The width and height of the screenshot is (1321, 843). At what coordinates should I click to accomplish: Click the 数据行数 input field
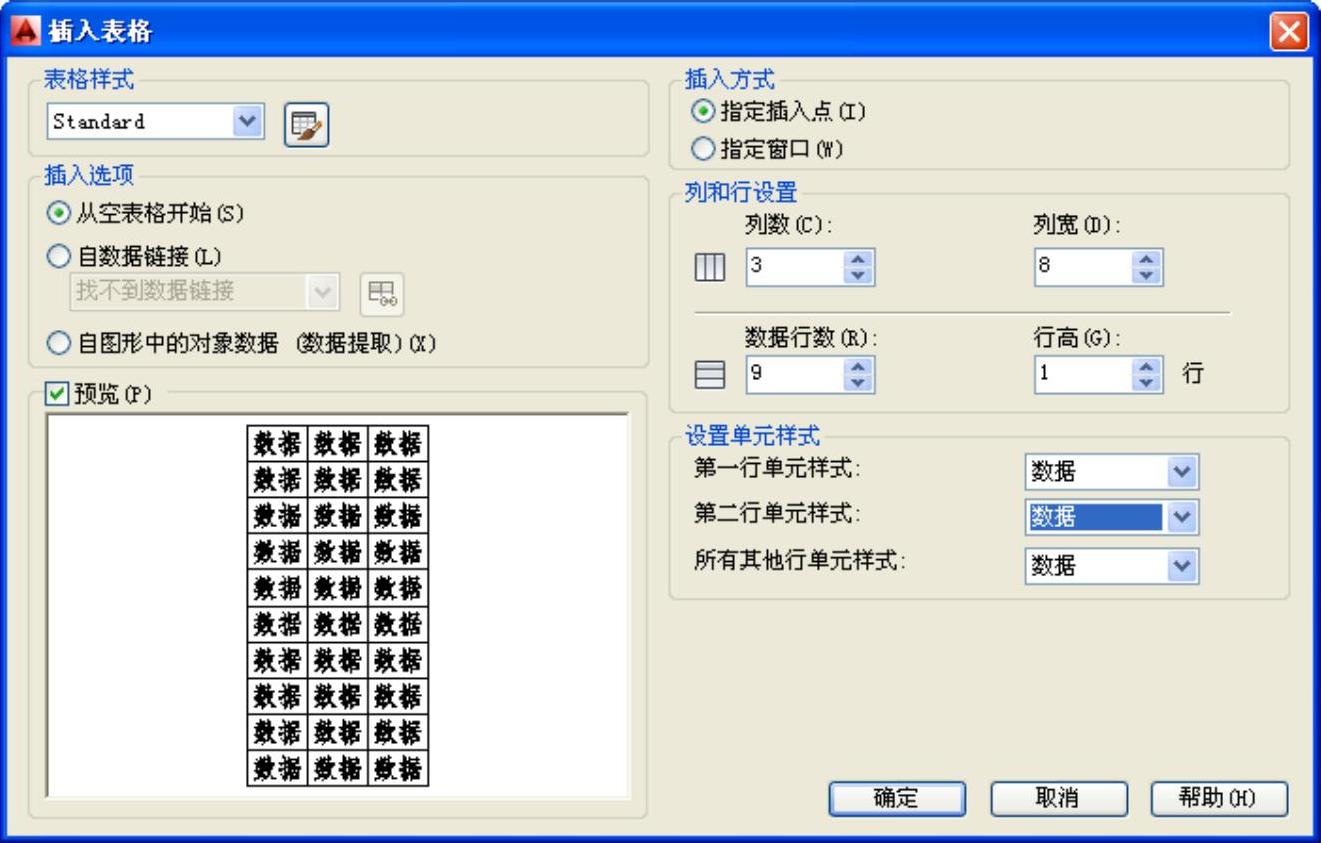[x=797, y=376]
